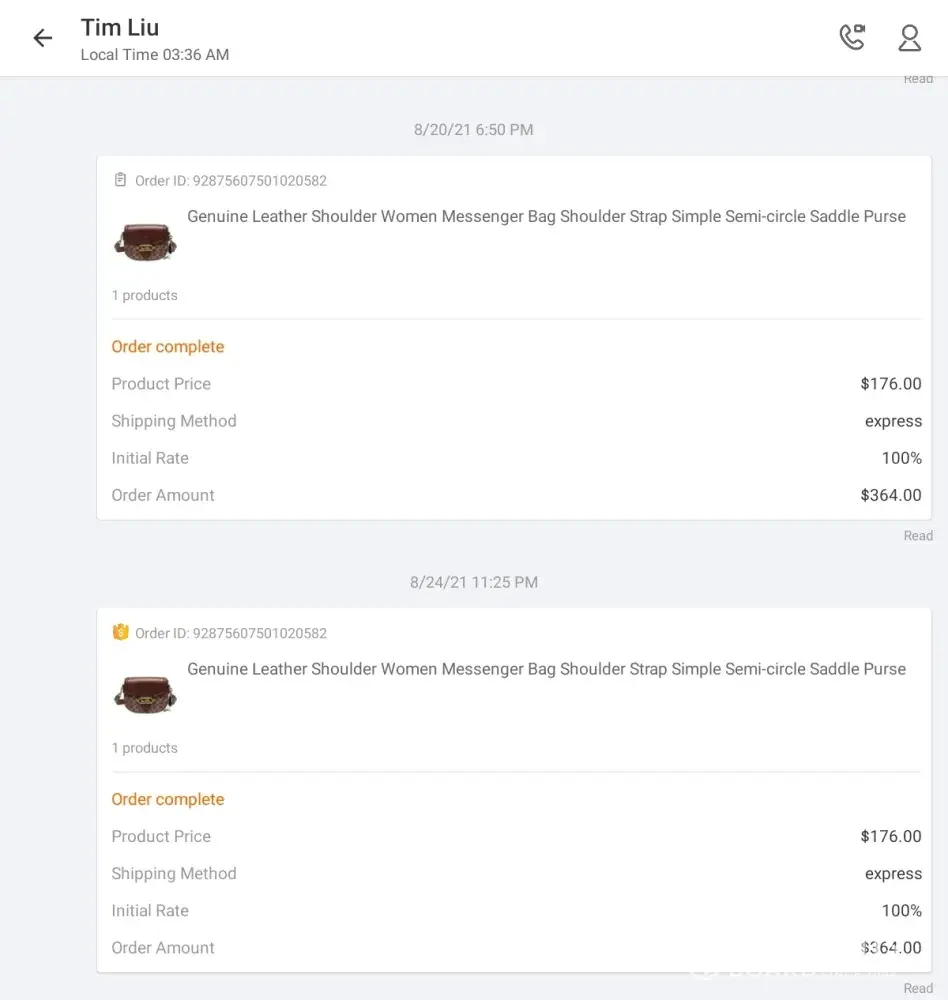Tap Tim Liu contact name header

pyautogui.click(x=120, y=27)
